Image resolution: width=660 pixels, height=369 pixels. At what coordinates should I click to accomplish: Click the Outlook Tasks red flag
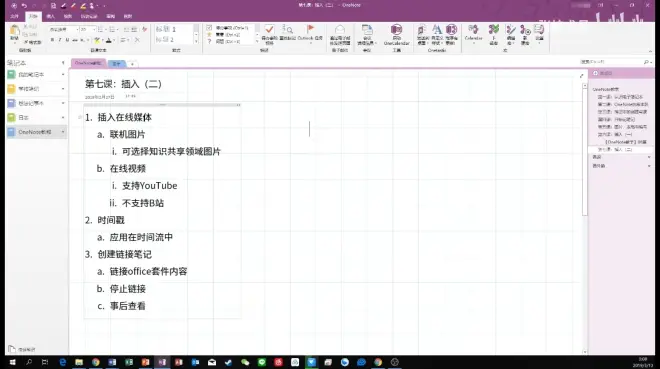310,32
